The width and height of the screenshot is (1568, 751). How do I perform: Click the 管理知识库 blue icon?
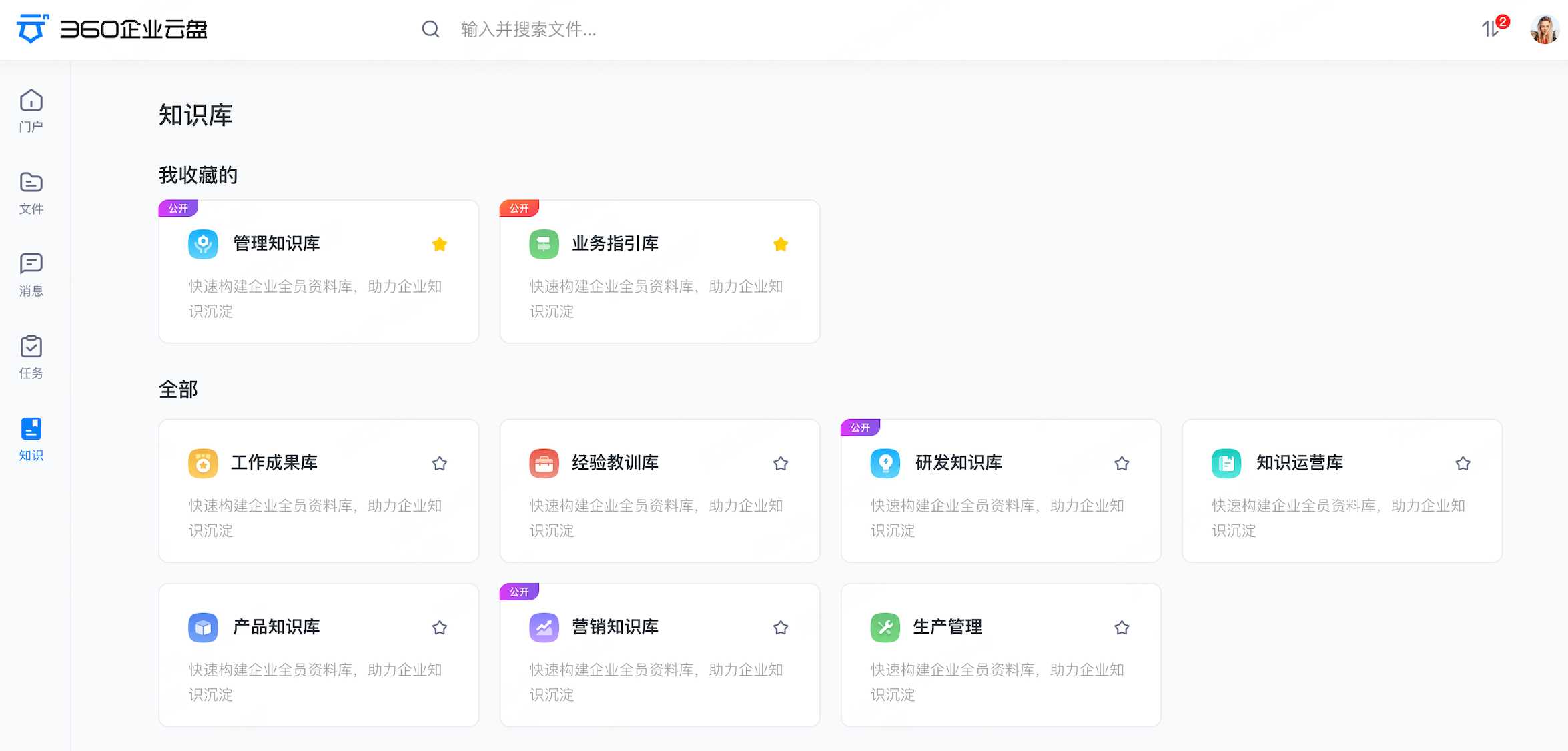(x=203, y=244)
